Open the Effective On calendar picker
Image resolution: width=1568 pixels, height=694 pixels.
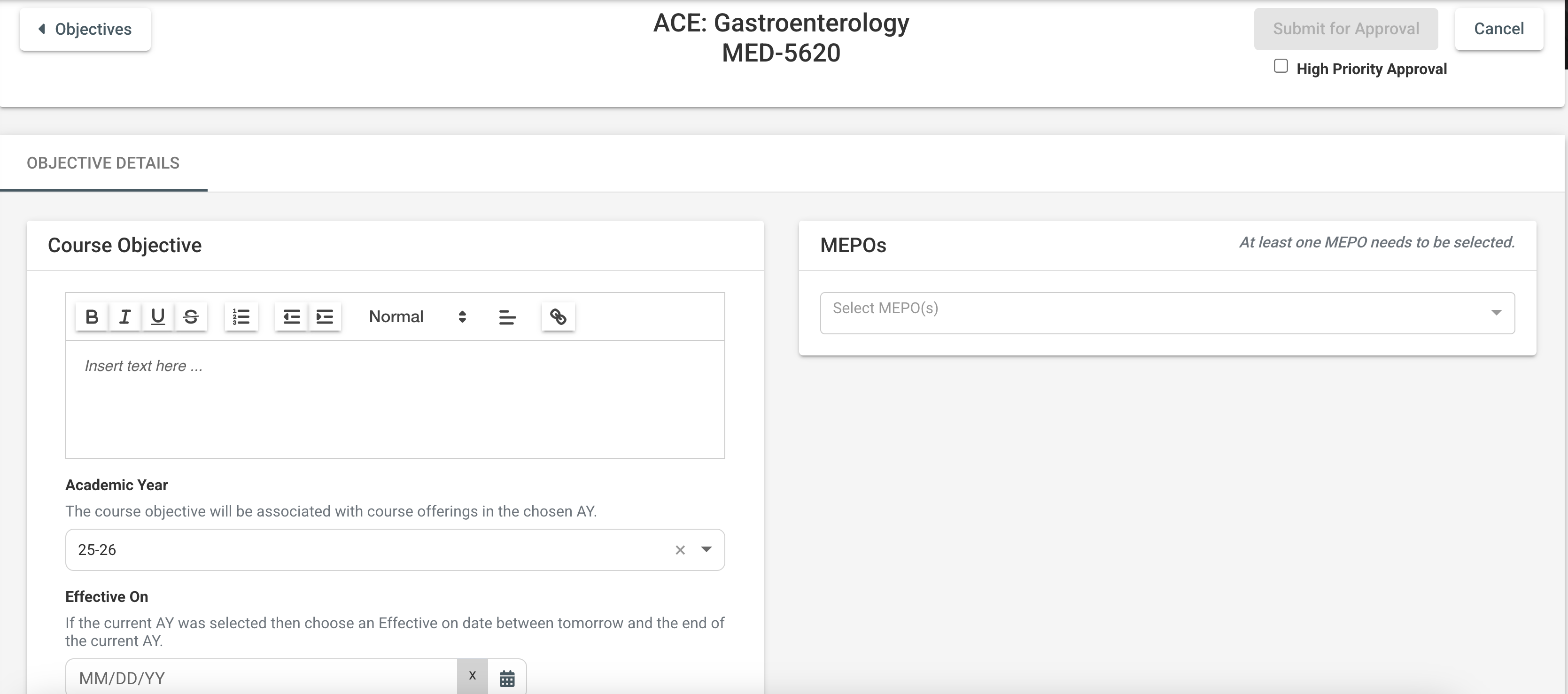tap(507, 678)
